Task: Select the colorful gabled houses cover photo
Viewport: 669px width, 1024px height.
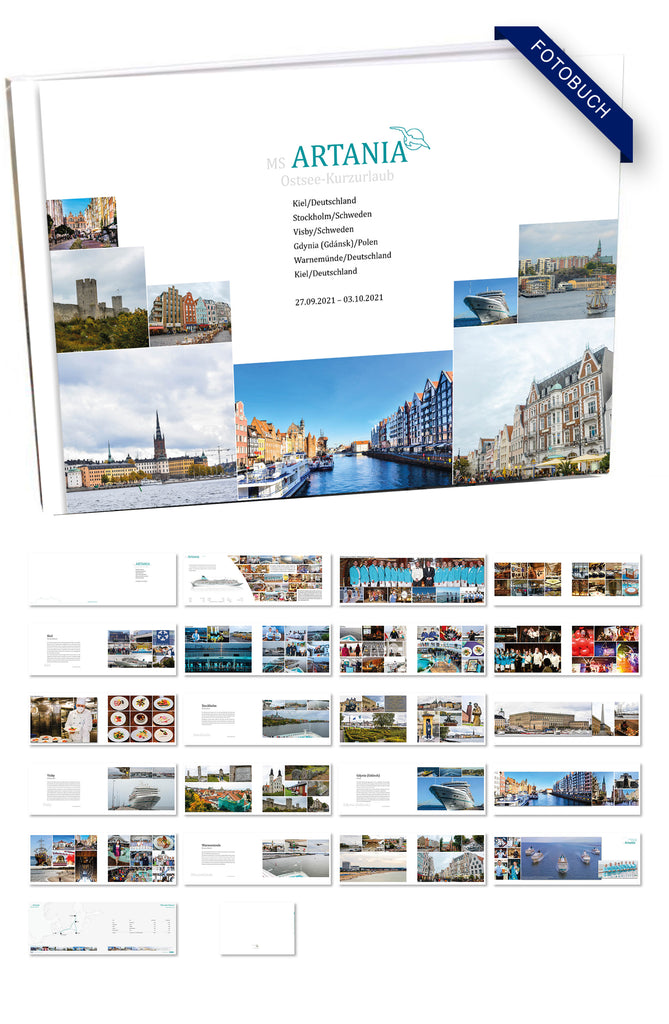Action: click(x=189, y=313)
